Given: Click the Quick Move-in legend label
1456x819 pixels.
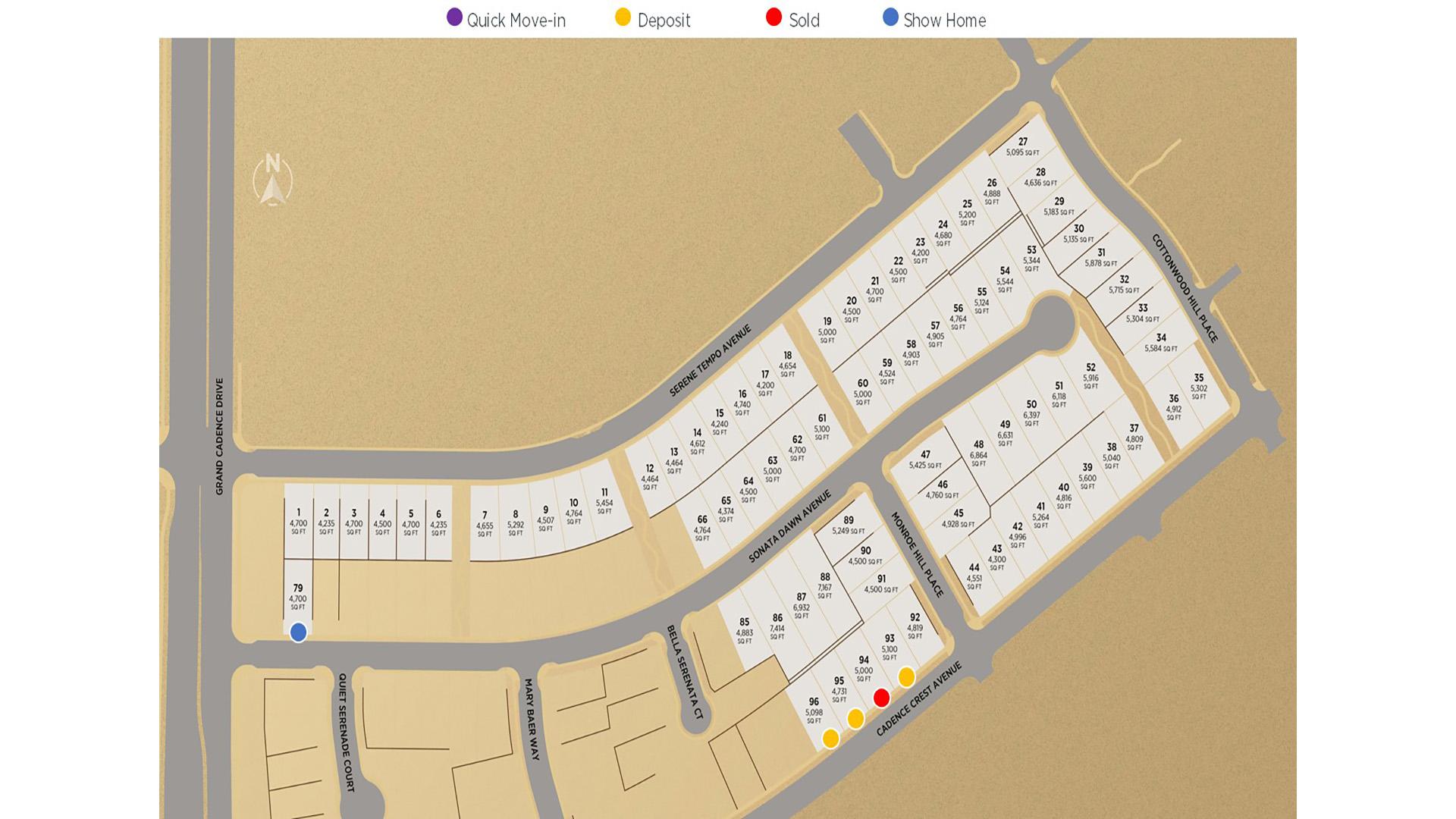Looking at the screenshot, I should [x=516, y=20].
